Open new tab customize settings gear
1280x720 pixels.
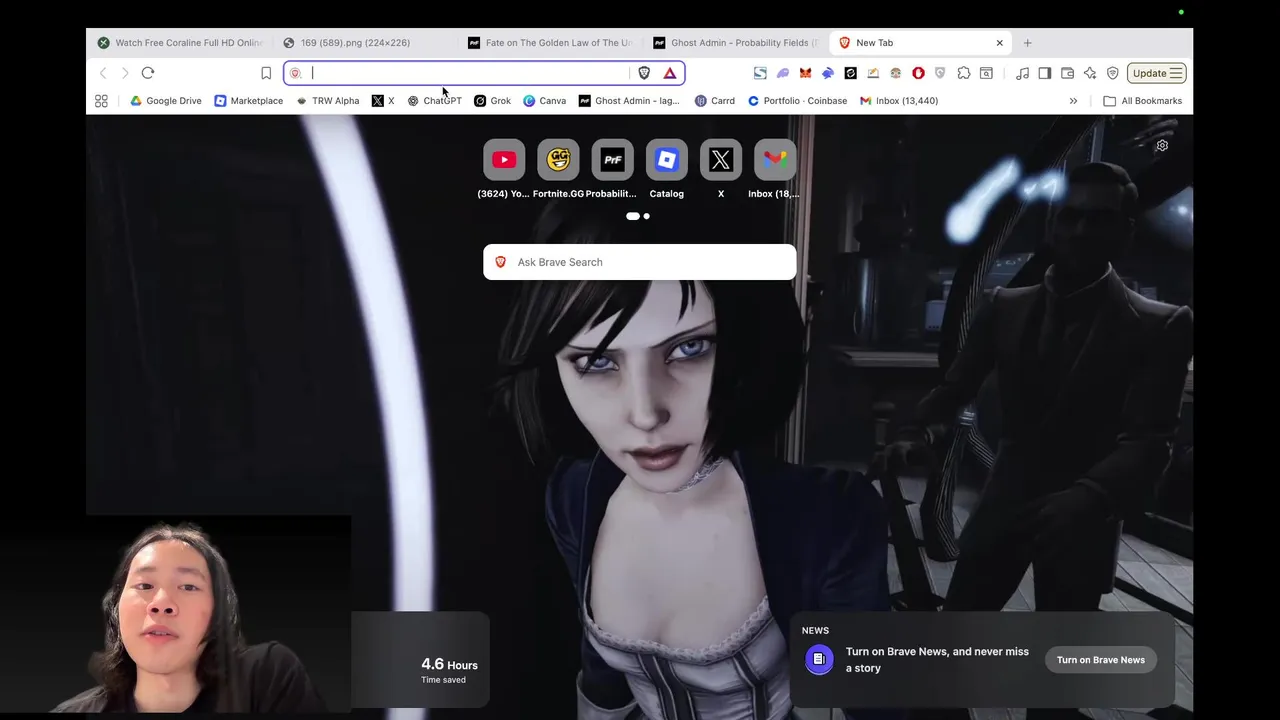click(x=1162, y=146)
